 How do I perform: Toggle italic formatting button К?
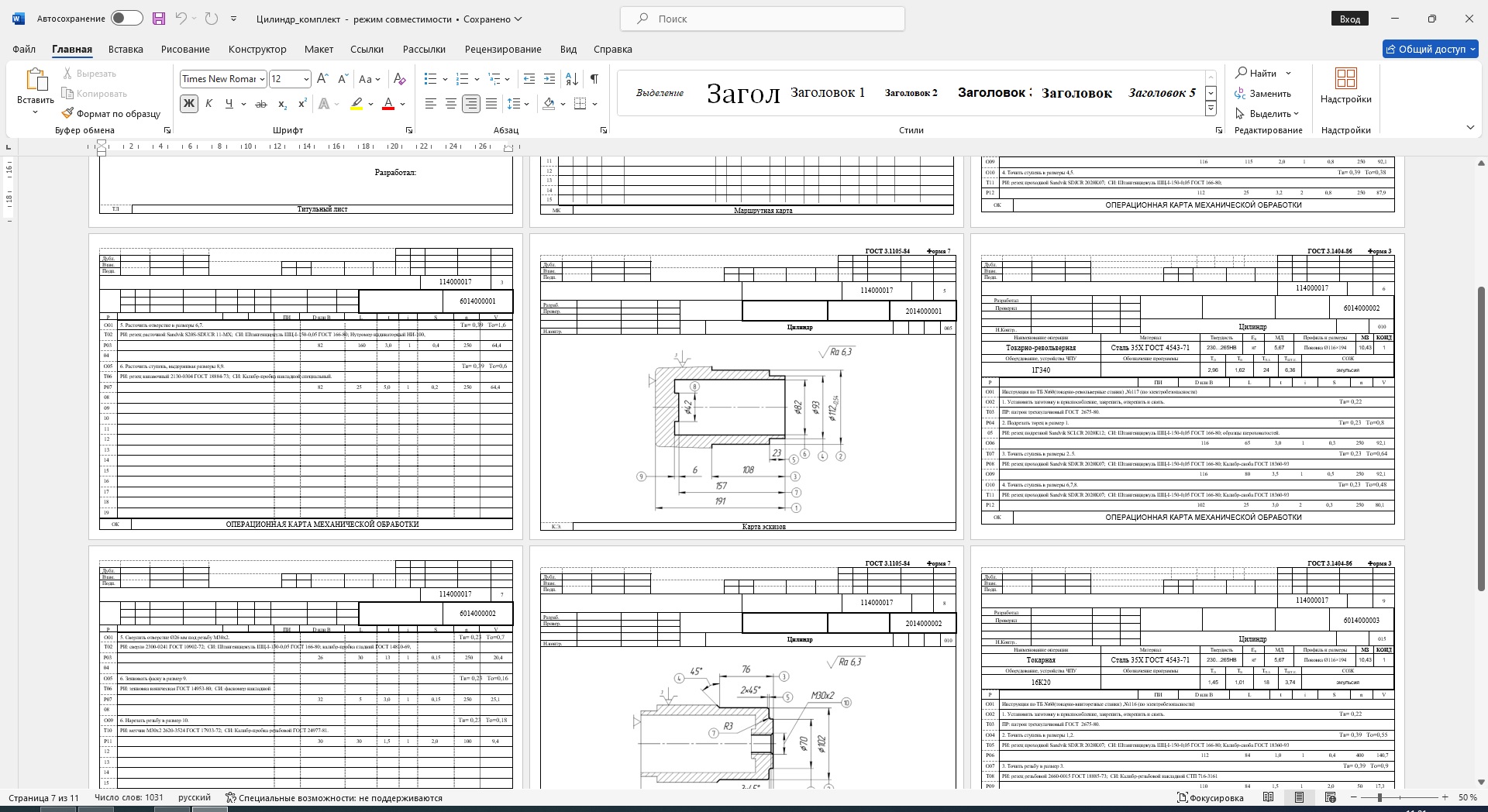(208, 104)
